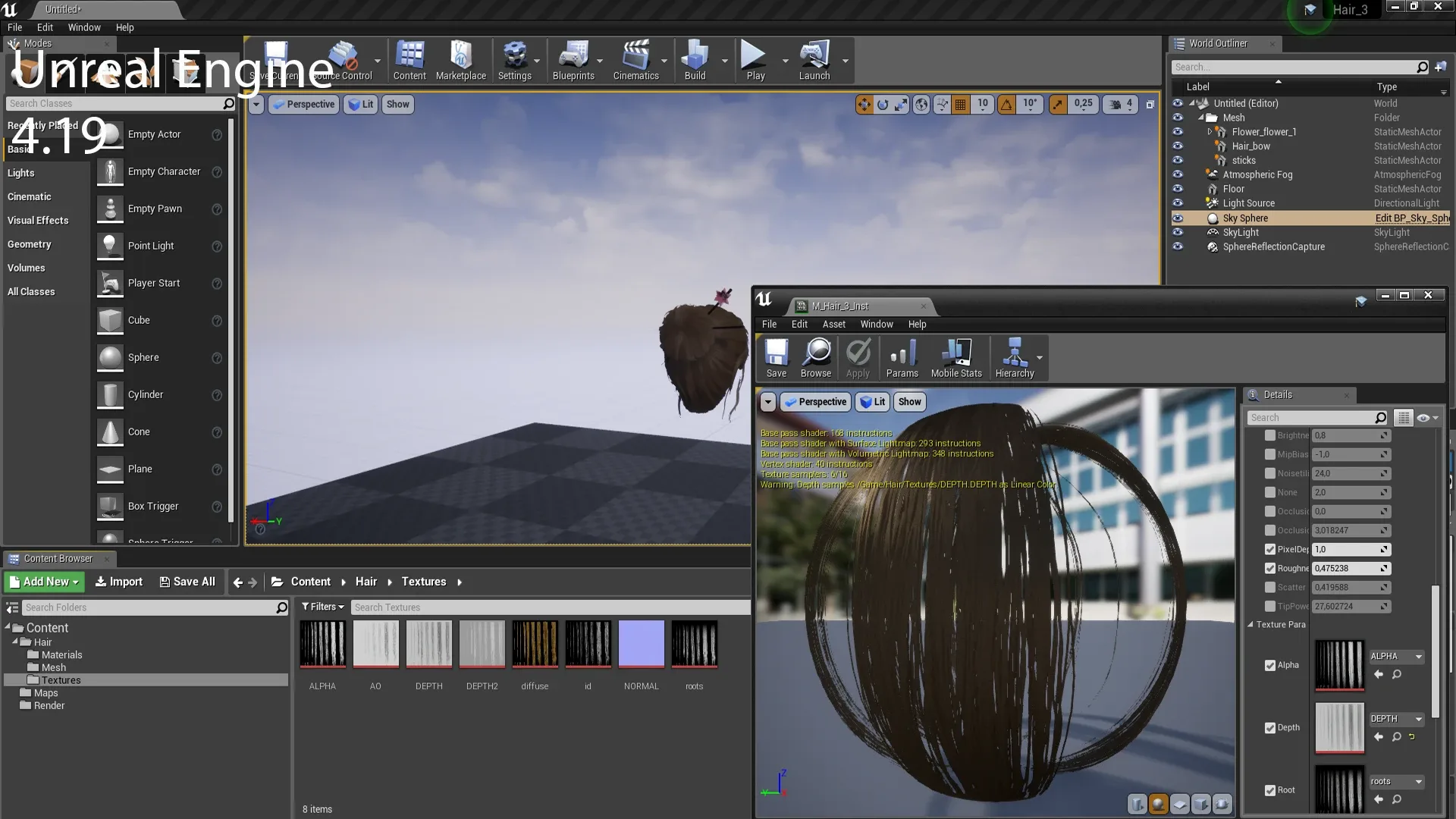Image resolution: width=1456 pixels, height=819 pixels.
Task: Toggle grid snapping in the viewport toolbar
Action: [960, 104]
